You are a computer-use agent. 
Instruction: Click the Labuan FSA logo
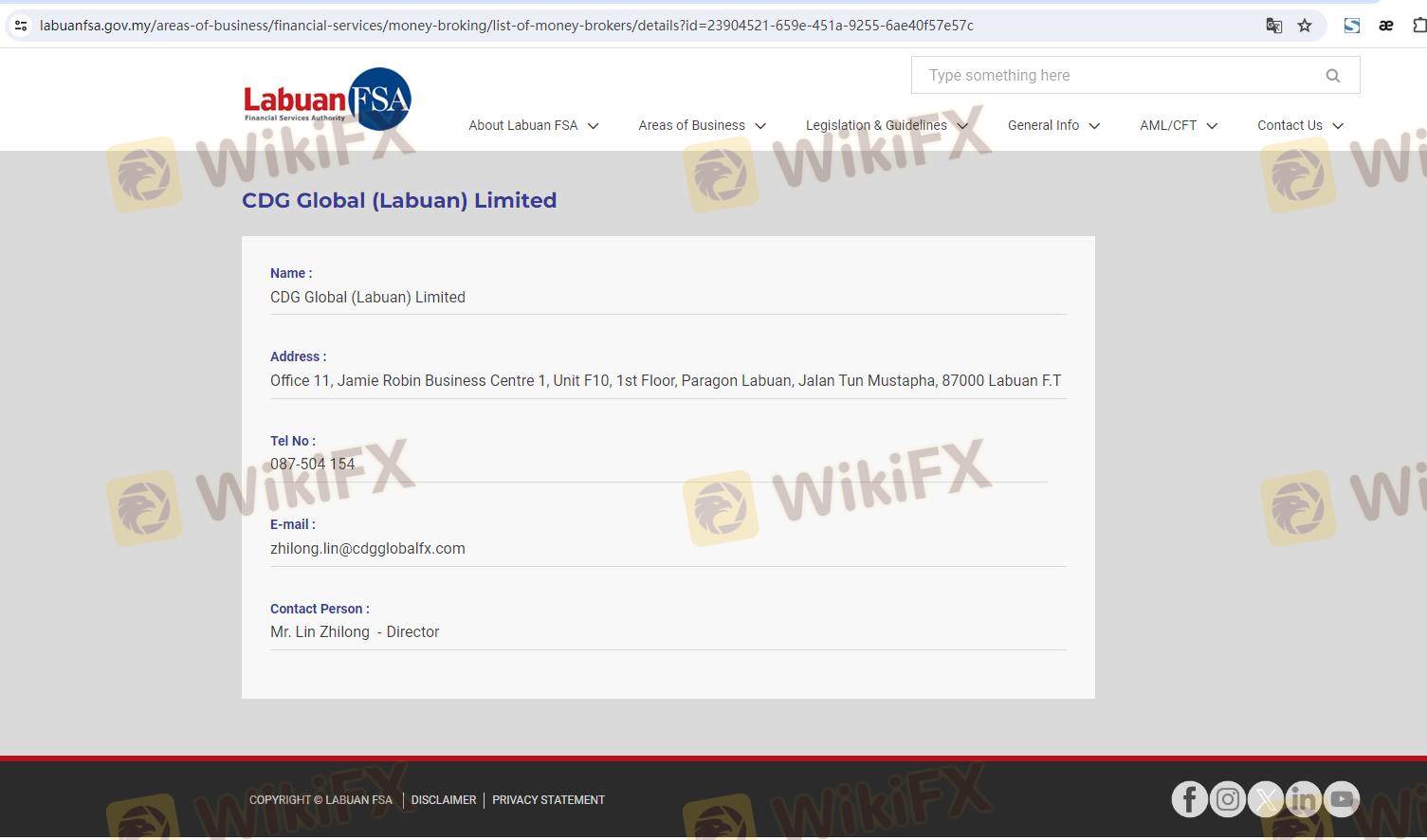(x=327, y=99)
